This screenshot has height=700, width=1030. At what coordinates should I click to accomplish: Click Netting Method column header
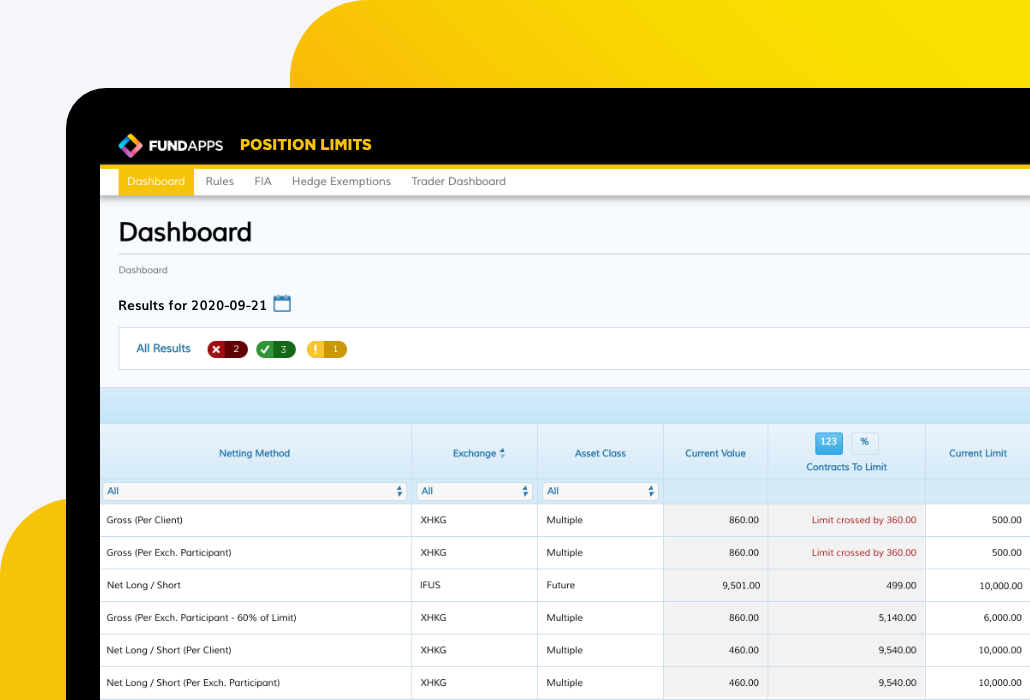point(254,453)
